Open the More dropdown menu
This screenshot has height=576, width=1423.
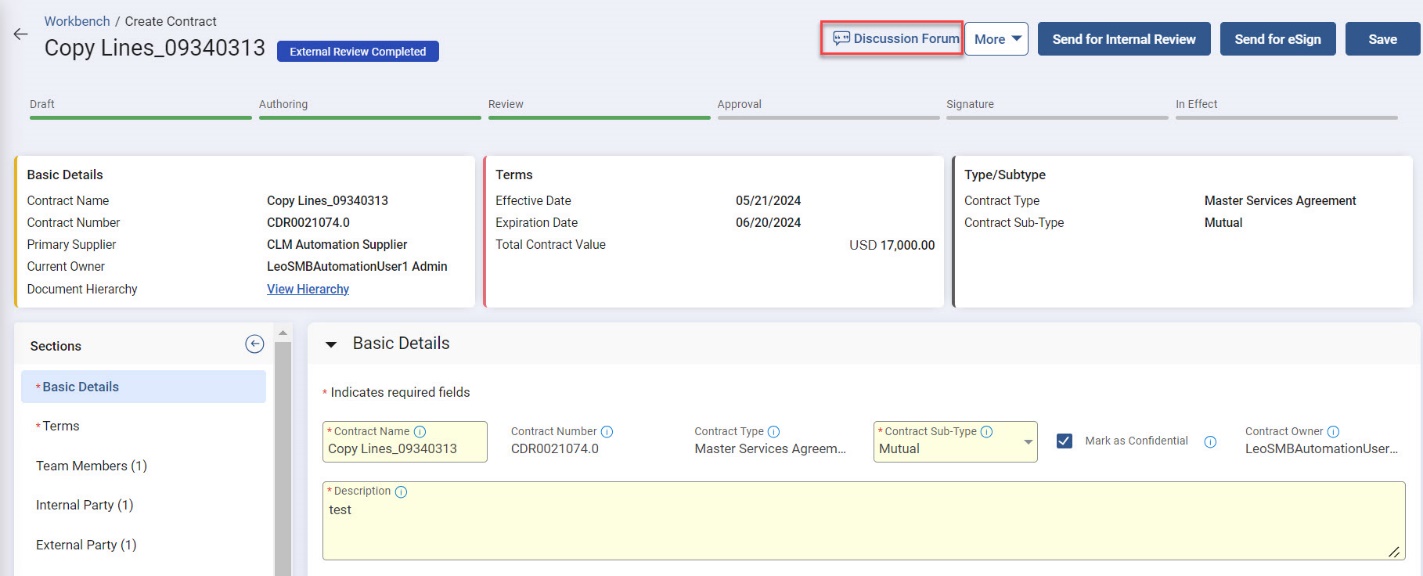coord(996,39)
